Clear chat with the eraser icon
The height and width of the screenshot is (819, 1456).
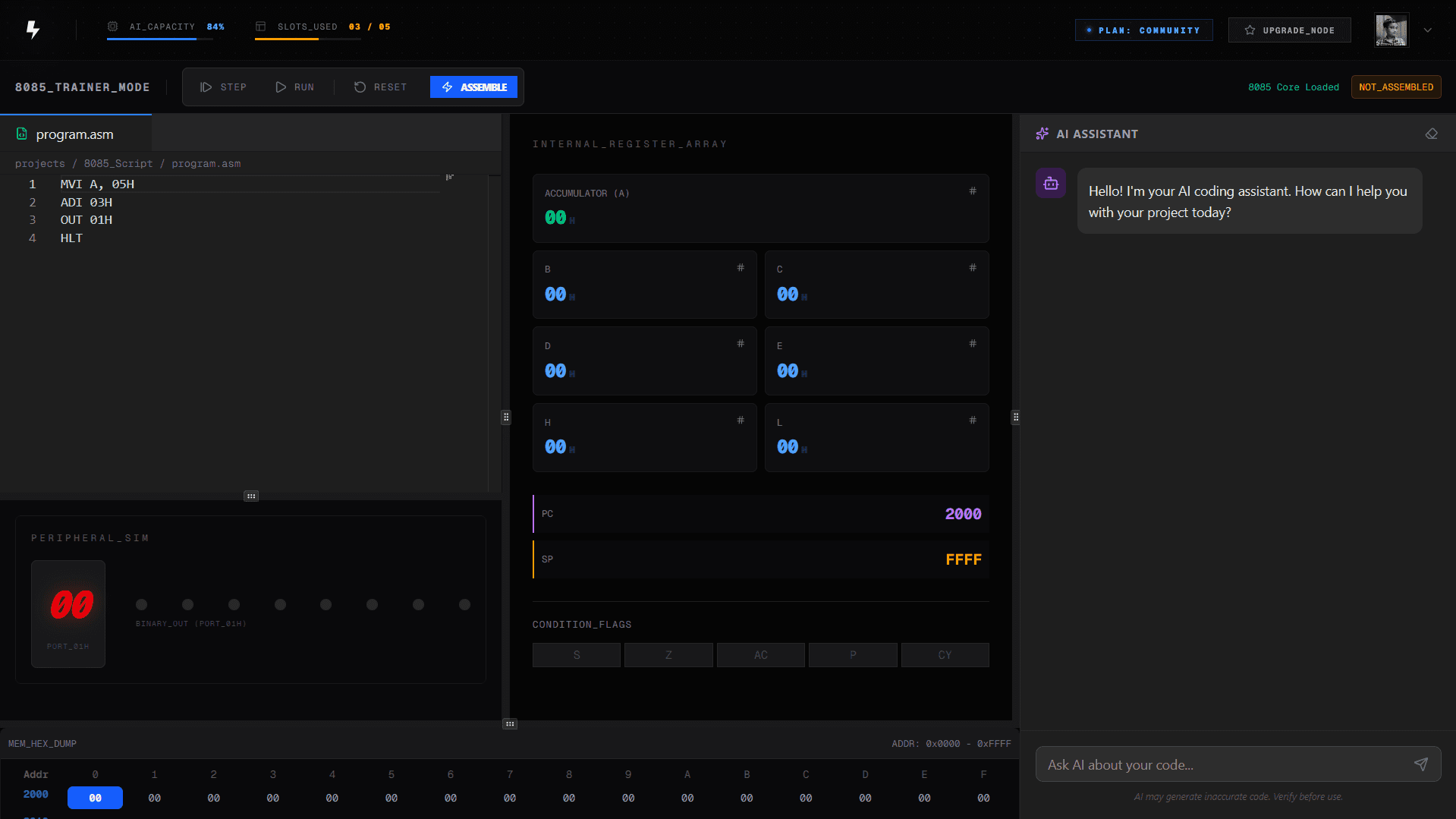(x=1431, y=133)
